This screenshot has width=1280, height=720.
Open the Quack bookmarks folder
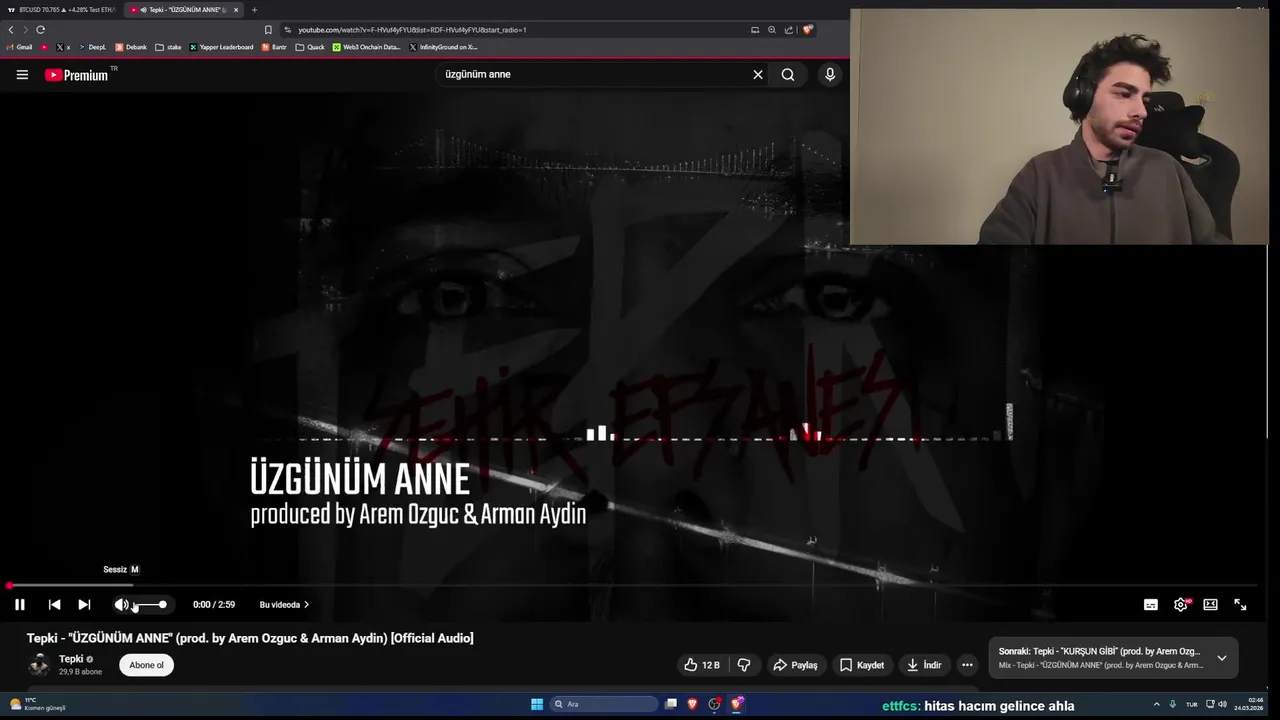pos(310,47)
